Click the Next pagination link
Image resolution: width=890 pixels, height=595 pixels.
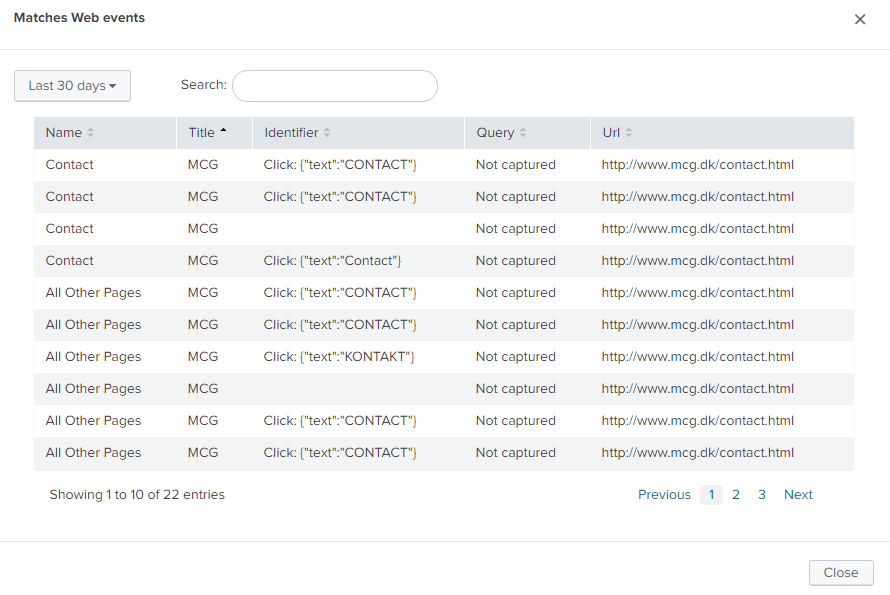pyautogui.click(x=798, y=494)
